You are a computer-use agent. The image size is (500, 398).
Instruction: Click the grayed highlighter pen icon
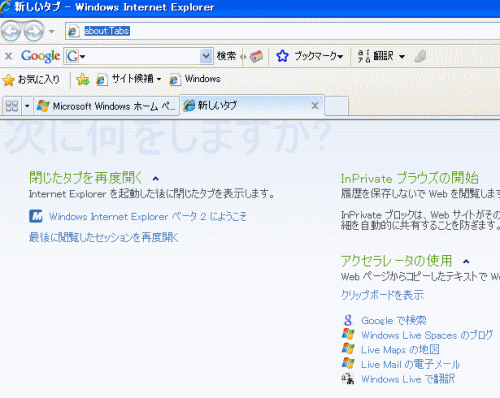(x=420, y=56)
